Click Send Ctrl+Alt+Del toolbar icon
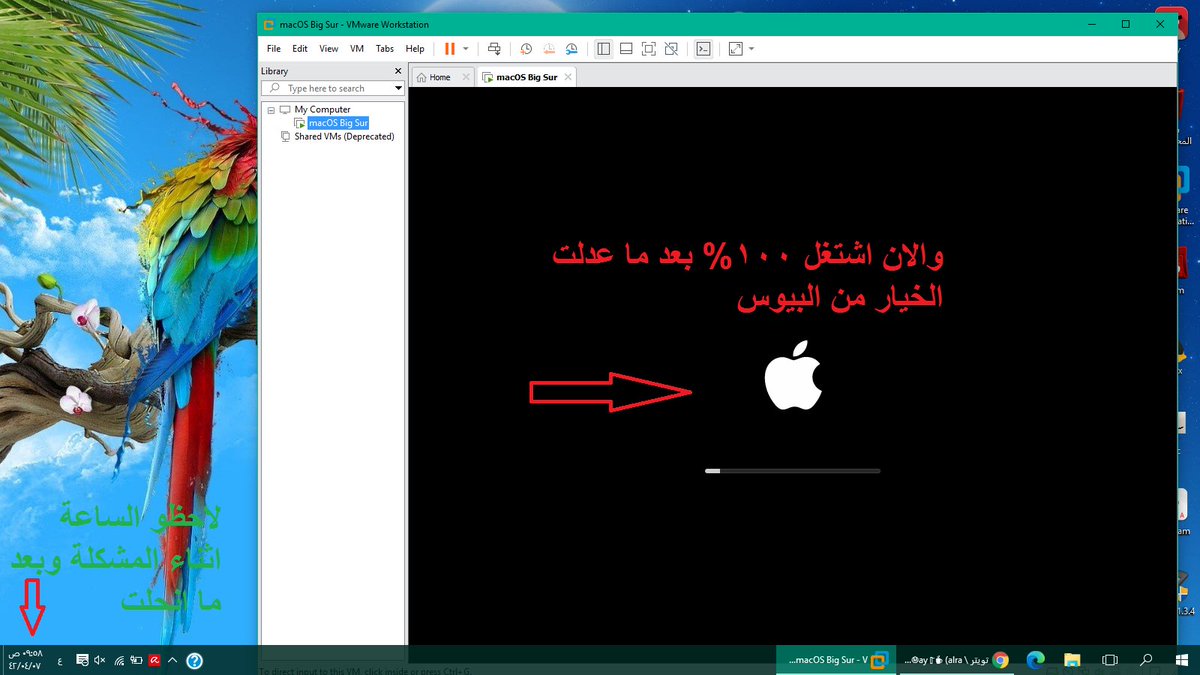 [494, 48]
